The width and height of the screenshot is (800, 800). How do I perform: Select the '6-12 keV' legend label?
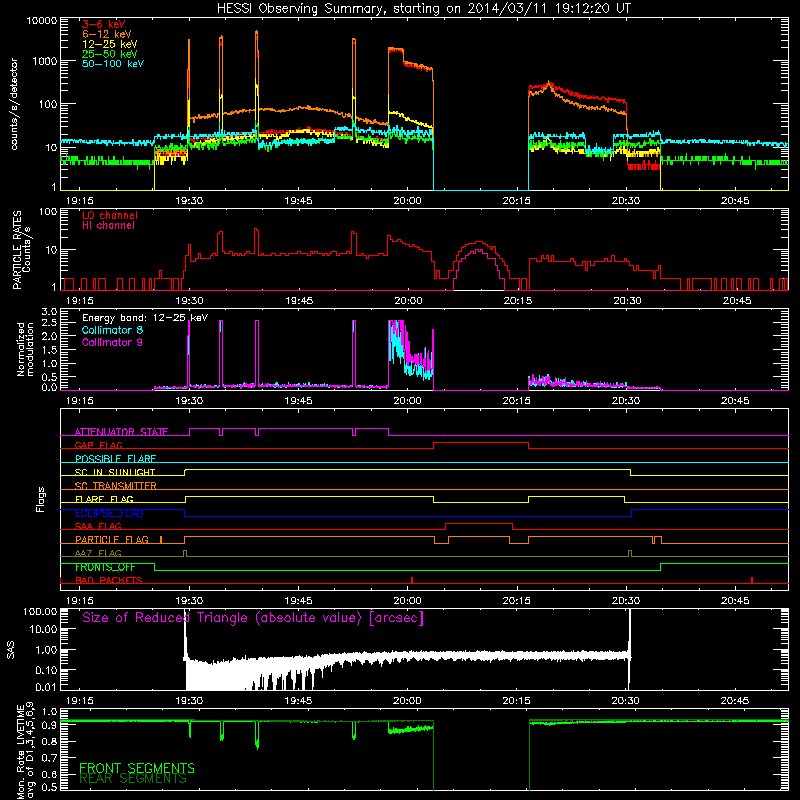107,34
